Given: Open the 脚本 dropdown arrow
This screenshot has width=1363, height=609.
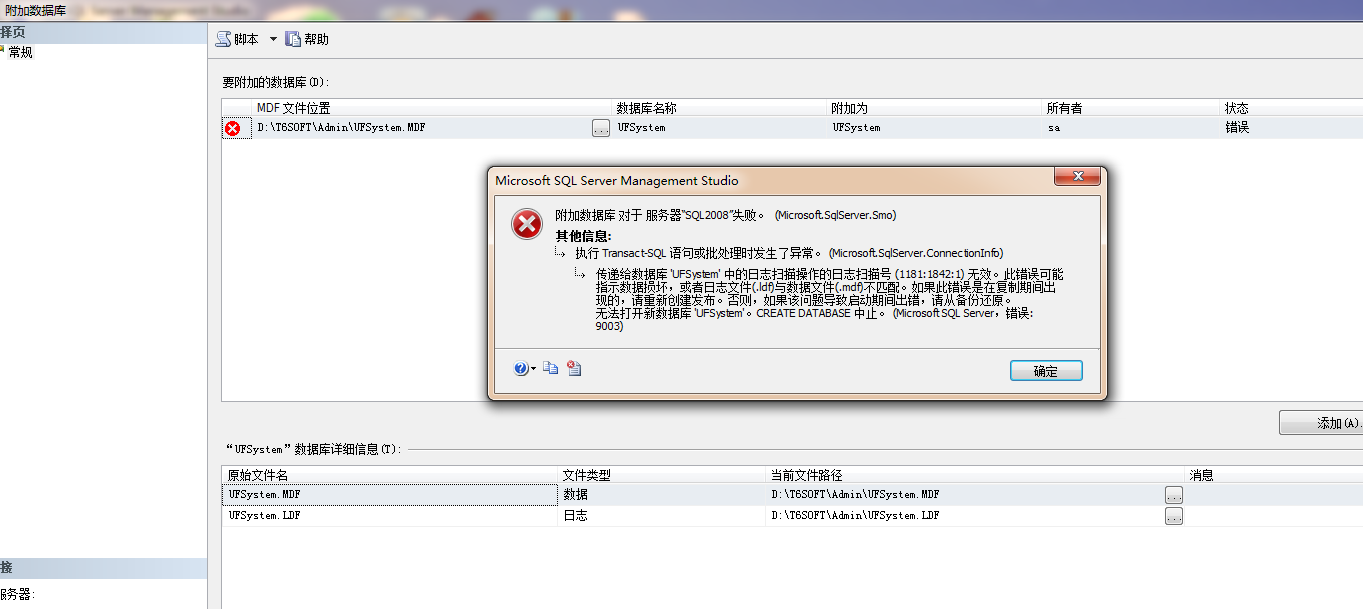Looking at the screenshot, I should tap(273, 39).
